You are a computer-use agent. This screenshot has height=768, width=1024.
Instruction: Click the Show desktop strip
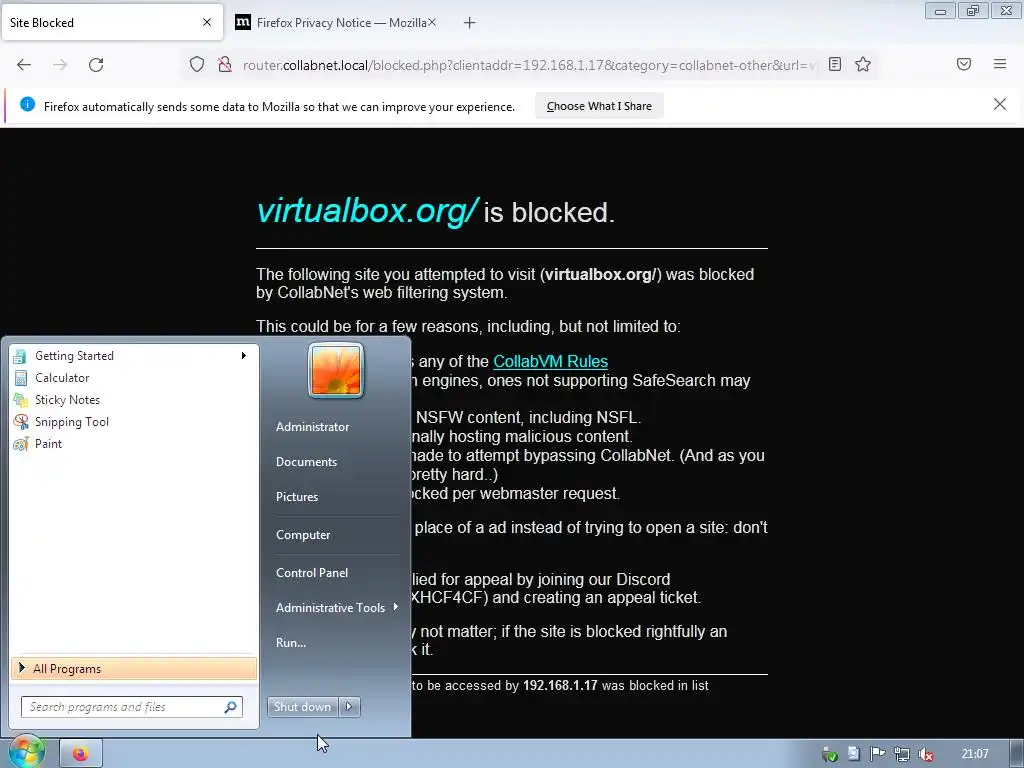pos(1017,754)
